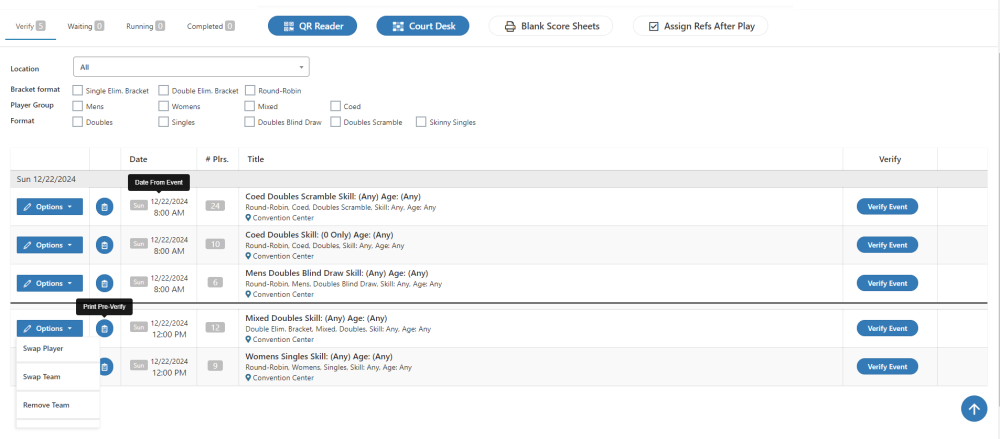Click print icon for Womens Singles event

(x=104, y=366)
